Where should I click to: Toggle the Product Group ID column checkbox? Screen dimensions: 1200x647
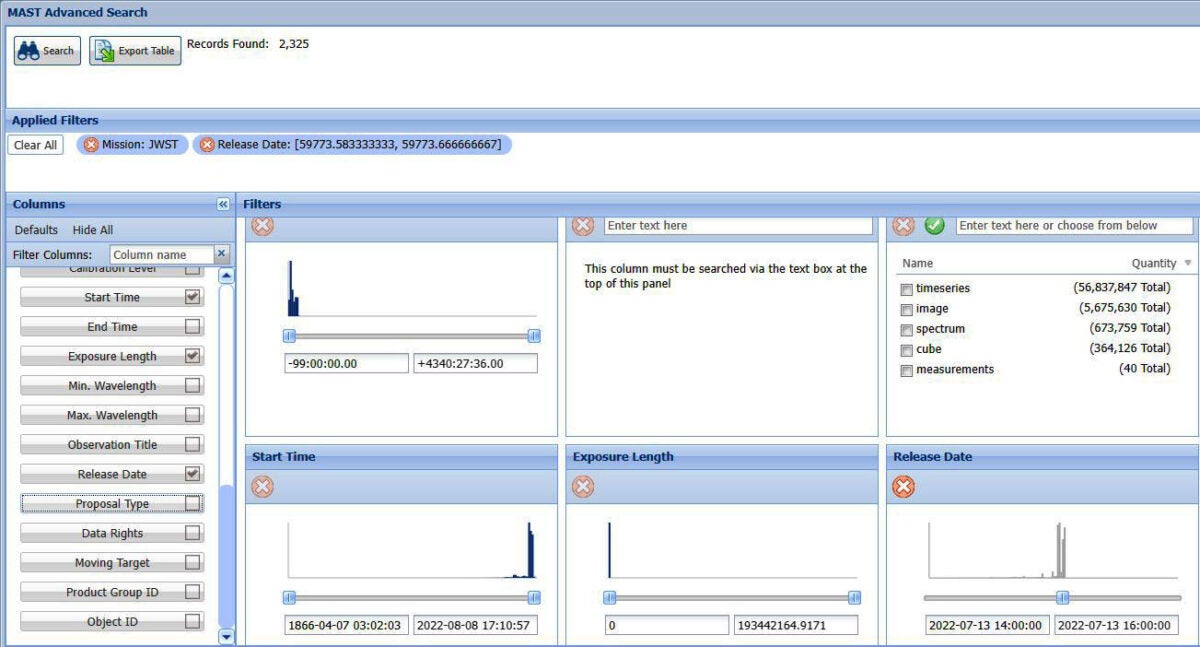[x=193, y=592]
